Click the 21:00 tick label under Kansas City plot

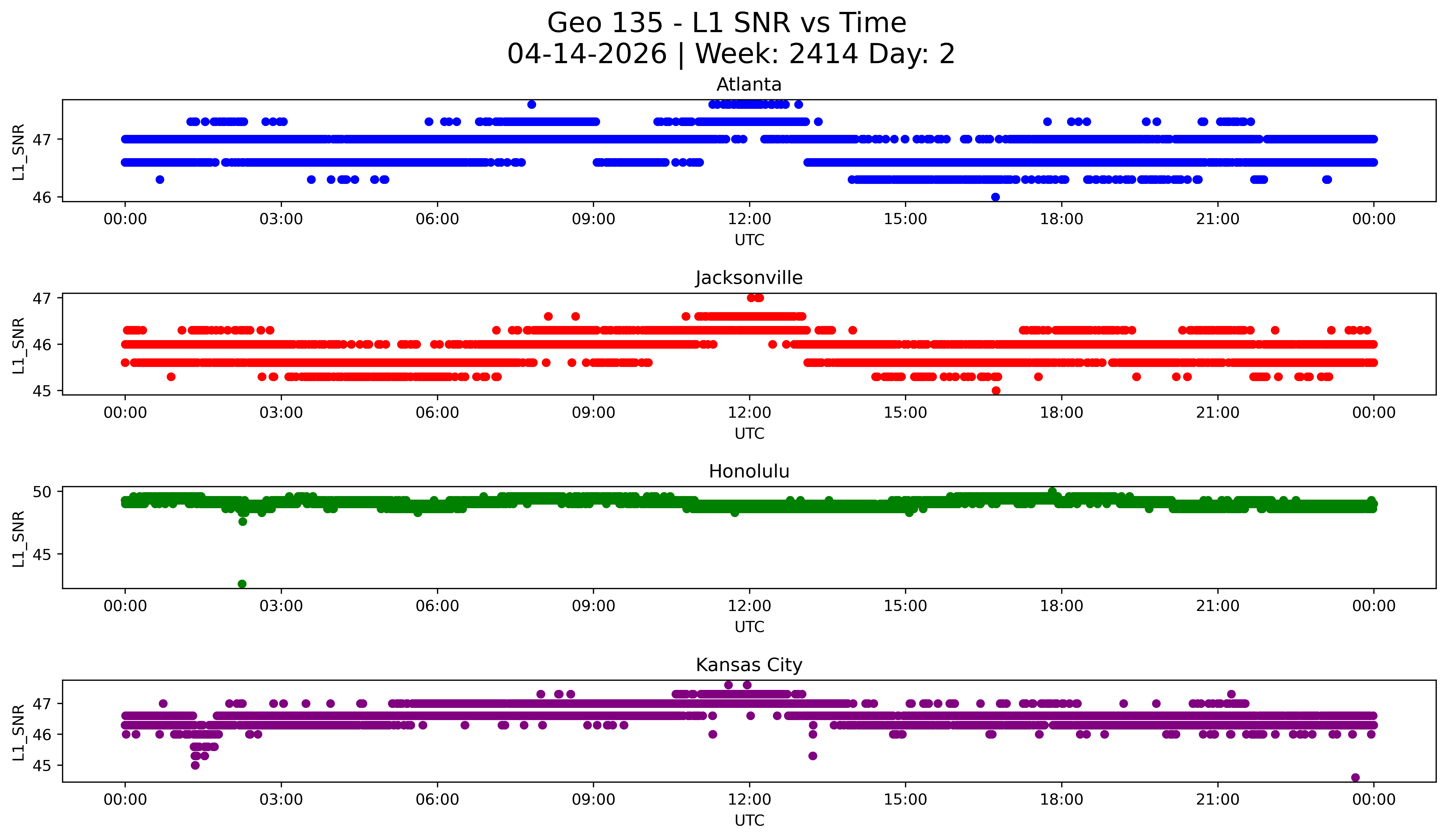[x=1217, y=800]
